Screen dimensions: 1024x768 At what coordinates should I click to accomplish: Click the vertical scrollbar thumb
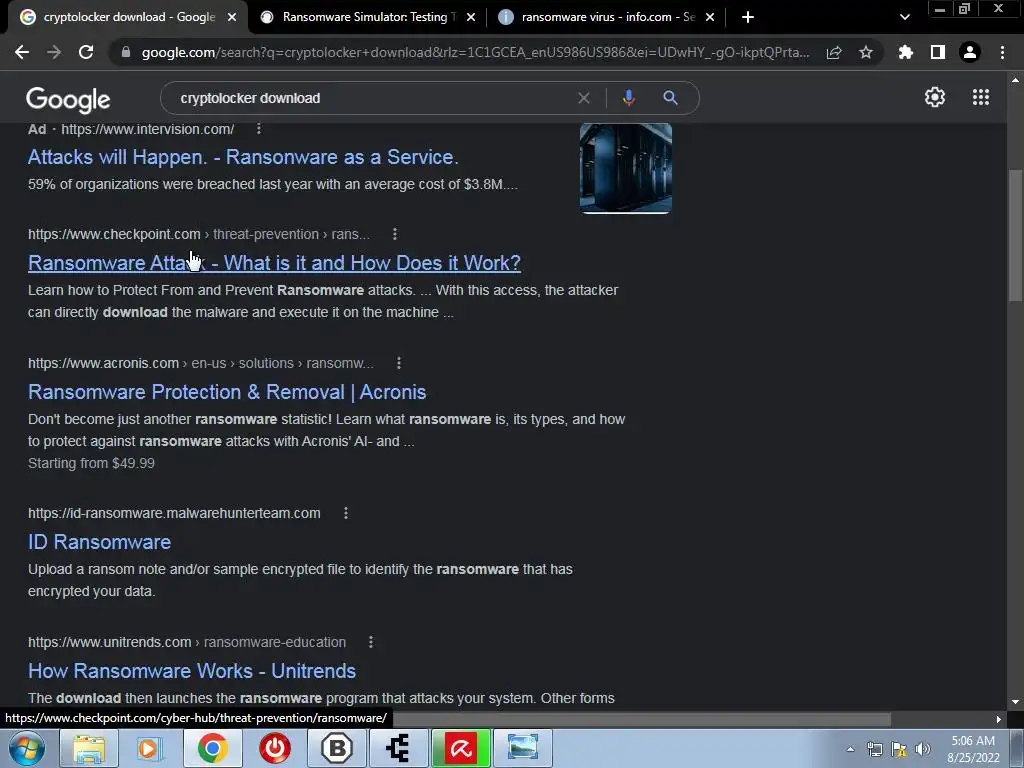tap(1015, 235)
